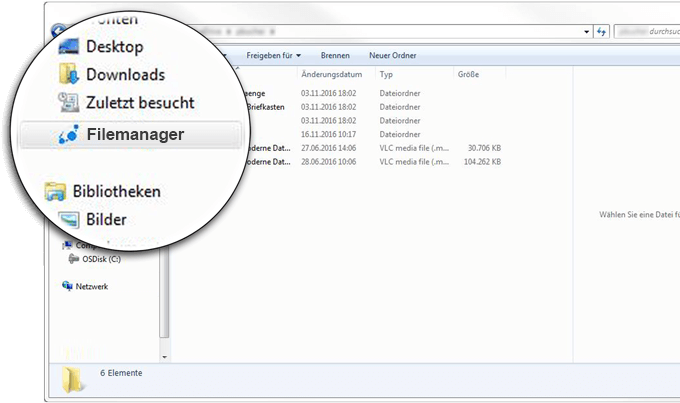680x403 pixels.
Task: Click the Downloads folder icon
Action: pyautogui.click(x=69, y=74)
